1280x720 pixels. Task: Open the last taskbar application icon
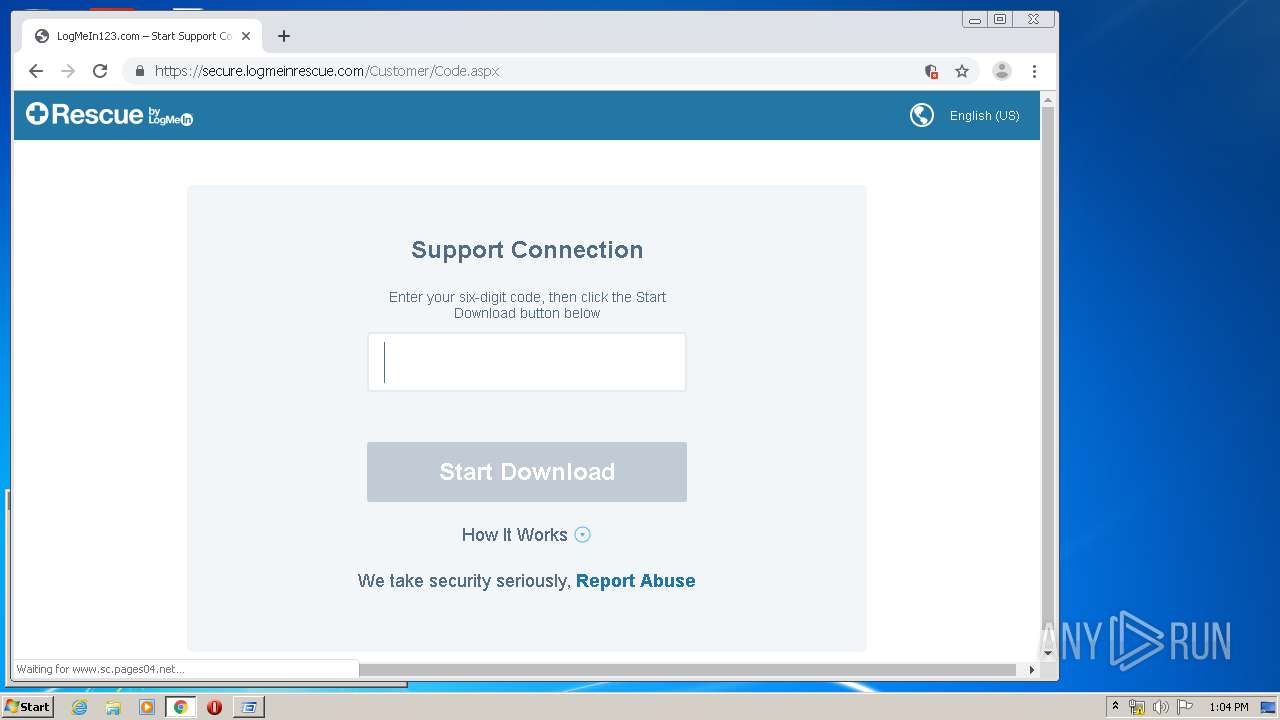pyautogui.click(x=248, y=707)
